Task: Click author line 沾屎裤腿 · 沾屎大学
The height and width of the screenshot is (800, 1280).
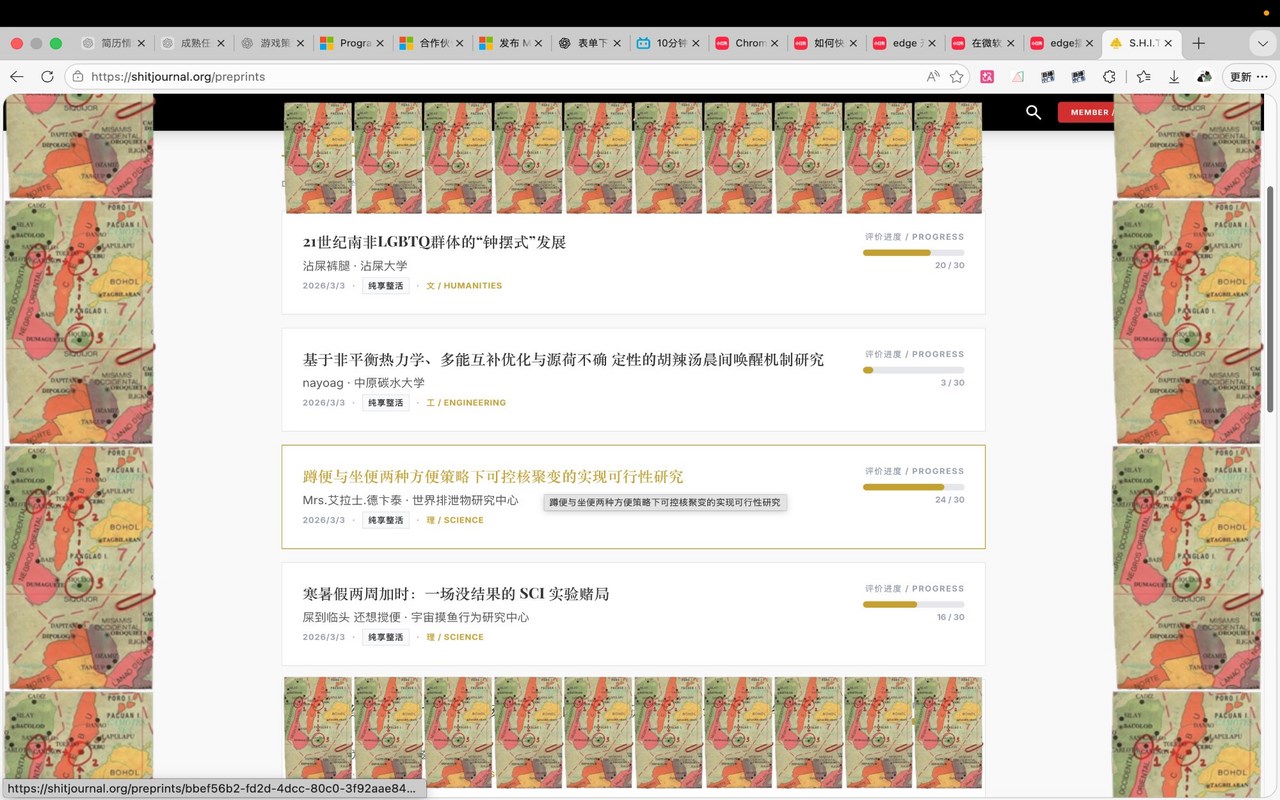Action: click(355, 266)
